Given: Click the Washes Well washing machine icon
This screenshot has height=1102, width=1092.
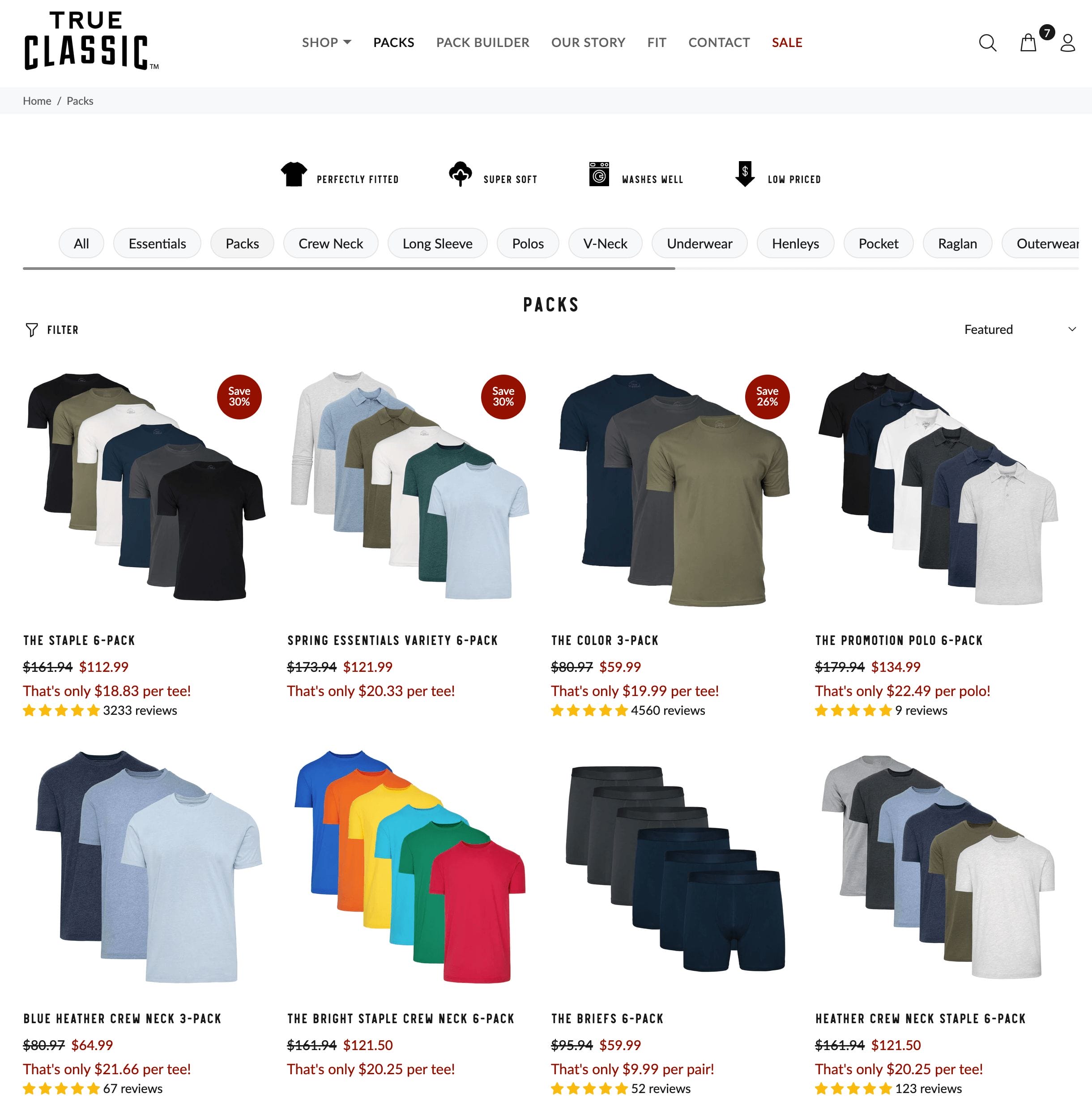Looking at the screenshot, I should [x=599, y=174].
